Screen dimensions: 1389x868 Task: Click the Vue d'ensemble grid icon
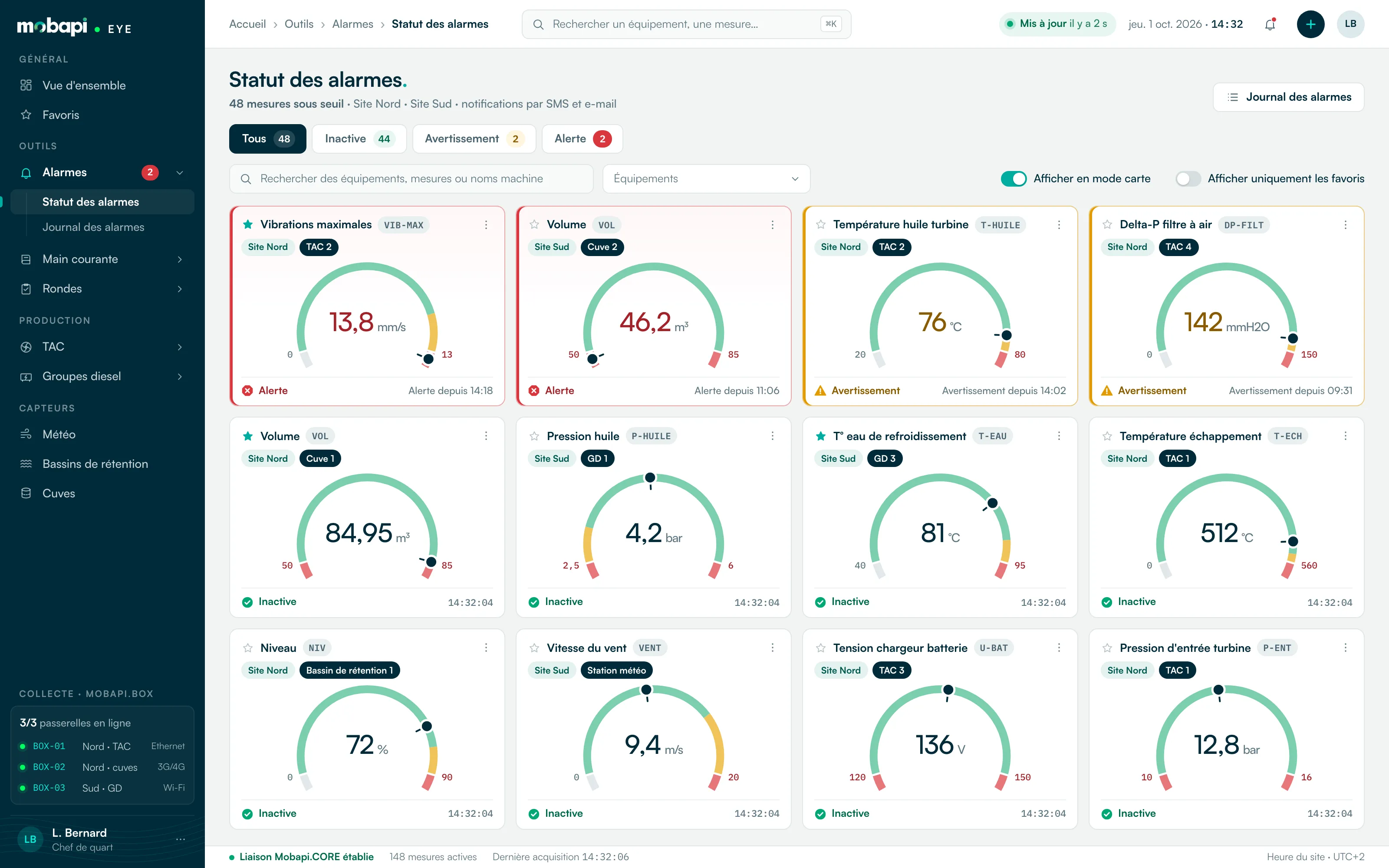[x=26, y=85]
